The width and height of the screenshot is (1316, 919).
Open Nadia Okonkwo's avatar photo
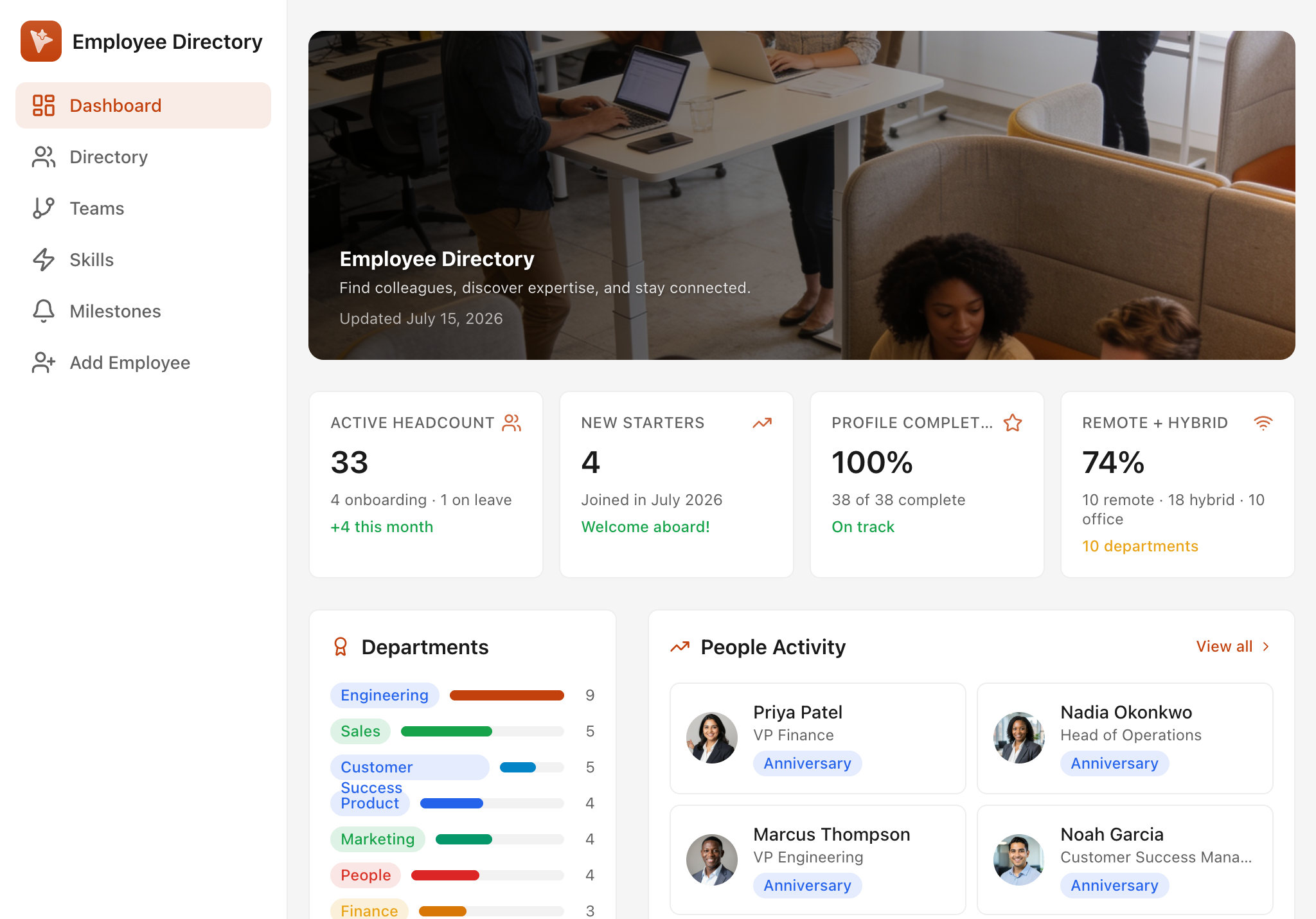coord(1019,738)
